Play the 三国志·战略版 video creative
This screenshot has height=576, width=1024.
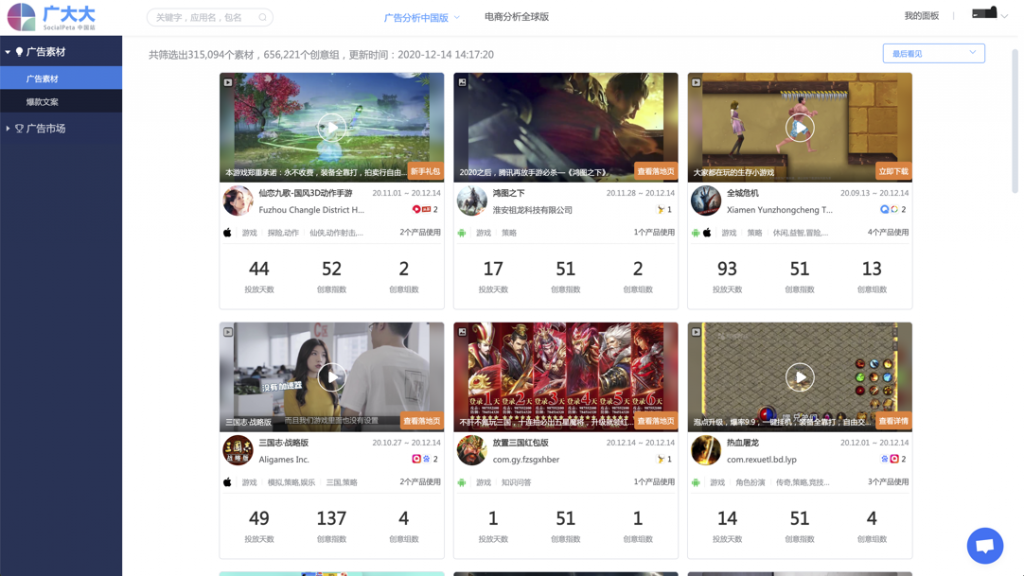click(x=332, y=377)
